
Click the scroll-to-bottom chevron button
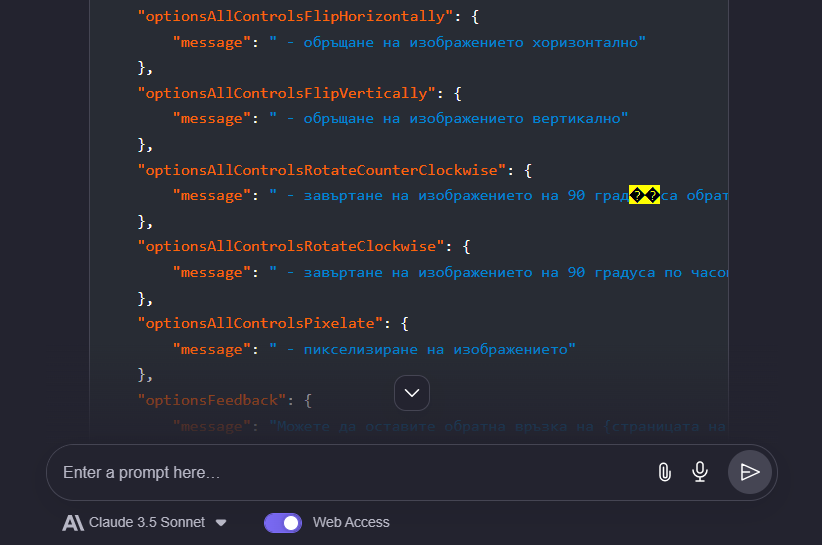click(412, 393)
